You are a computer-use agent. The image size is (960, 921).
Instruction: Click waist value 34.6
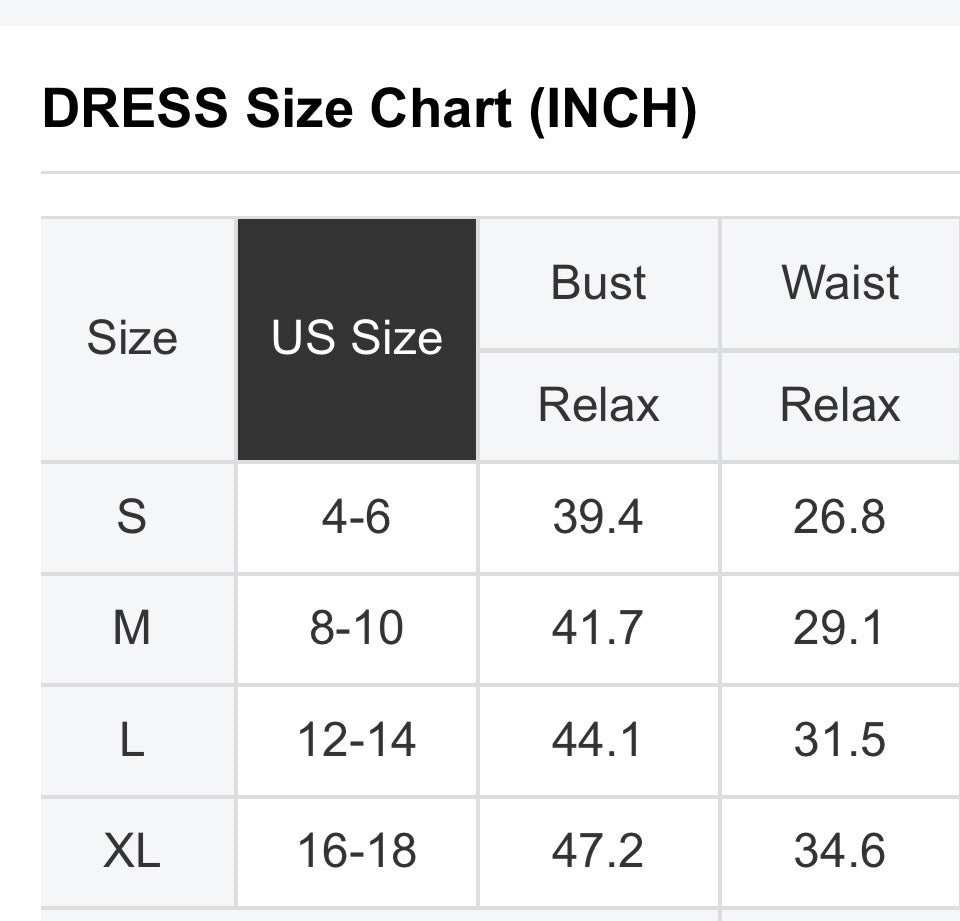click(840, 852)
